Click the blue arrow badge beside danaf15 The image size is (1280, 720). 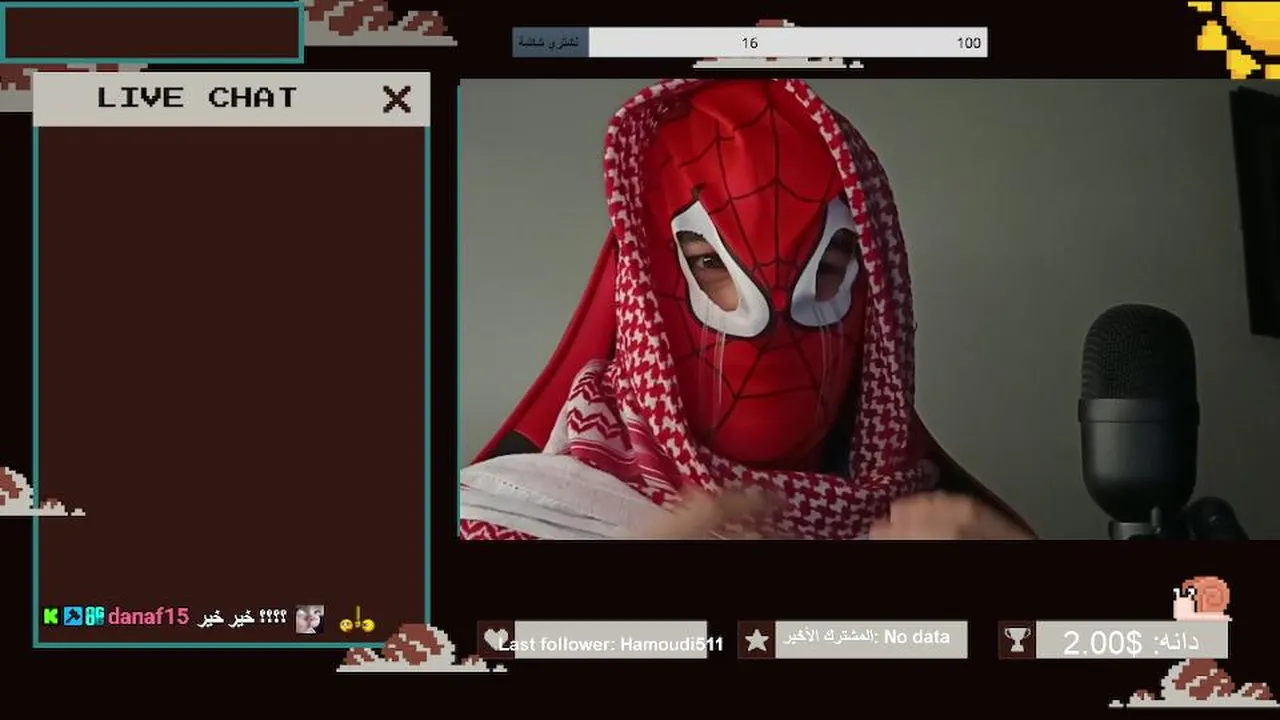[x=72, y=616]
